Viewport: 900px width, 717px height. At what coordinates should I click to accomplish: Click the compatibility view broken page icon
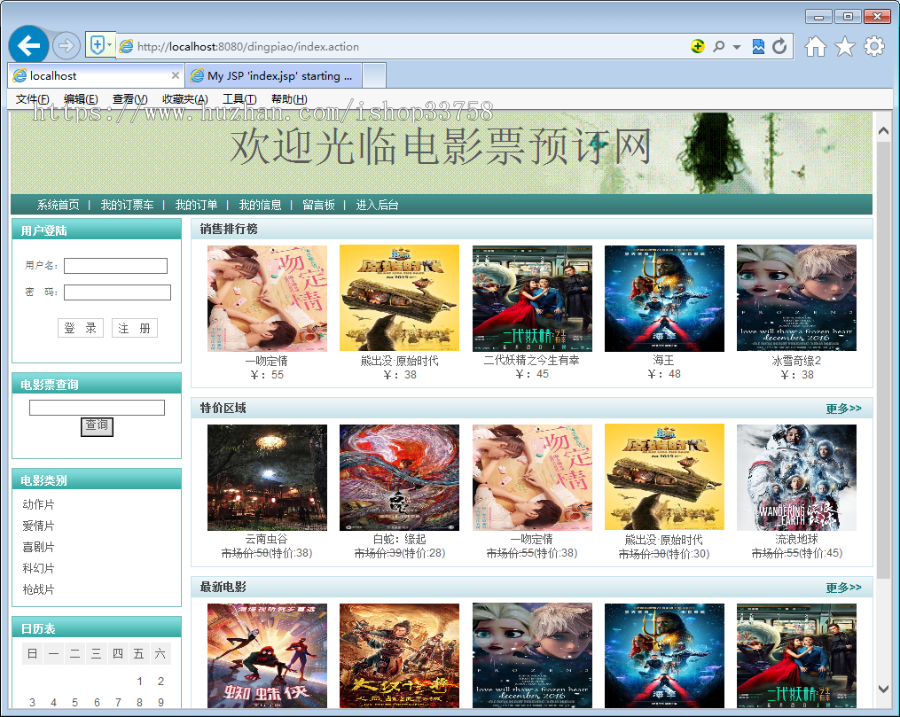pos(758,46)
